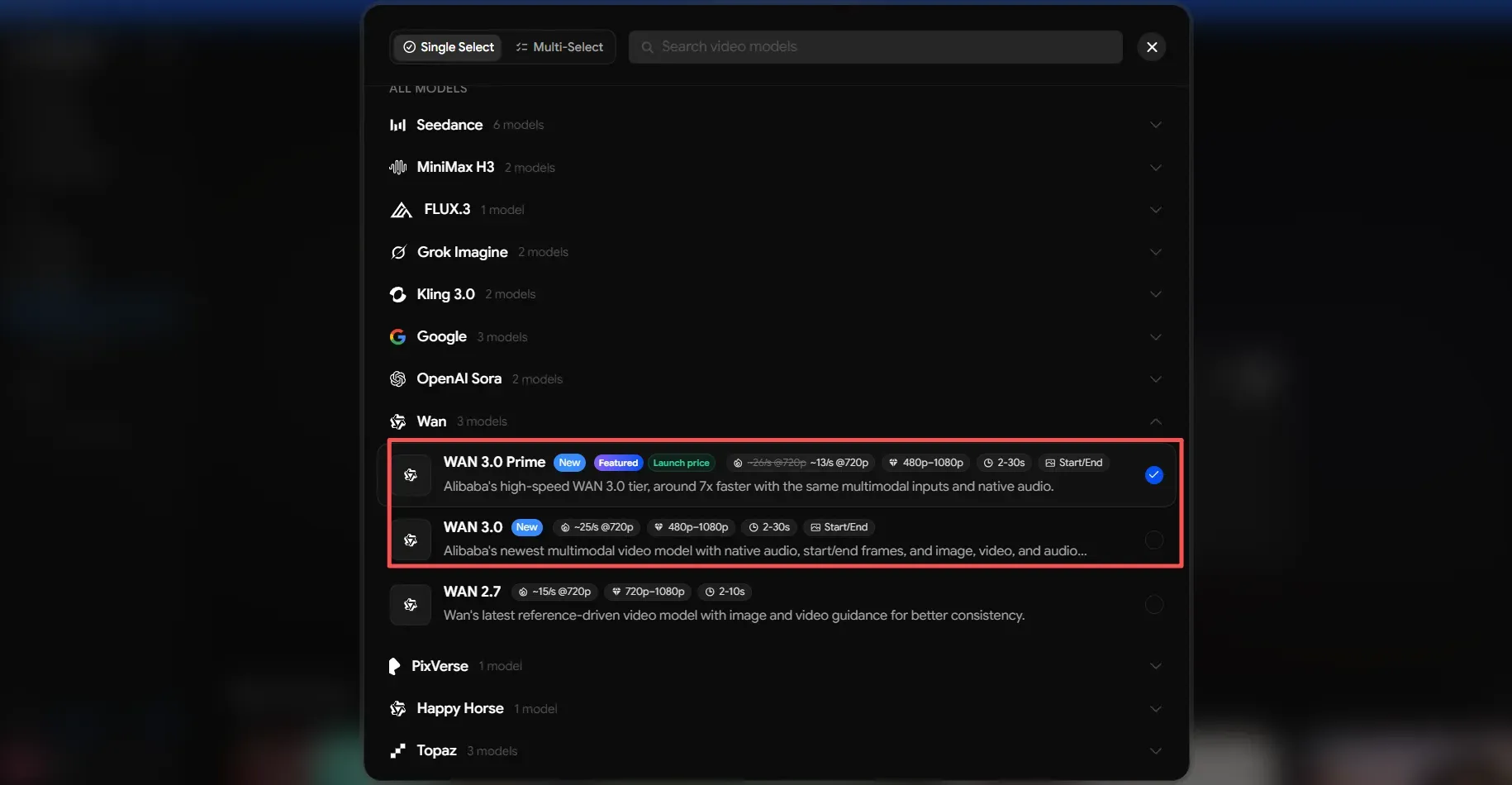
Task: Click the ~25/s @720p price tag
Action: pyautogui.click(x=597, y=527)
